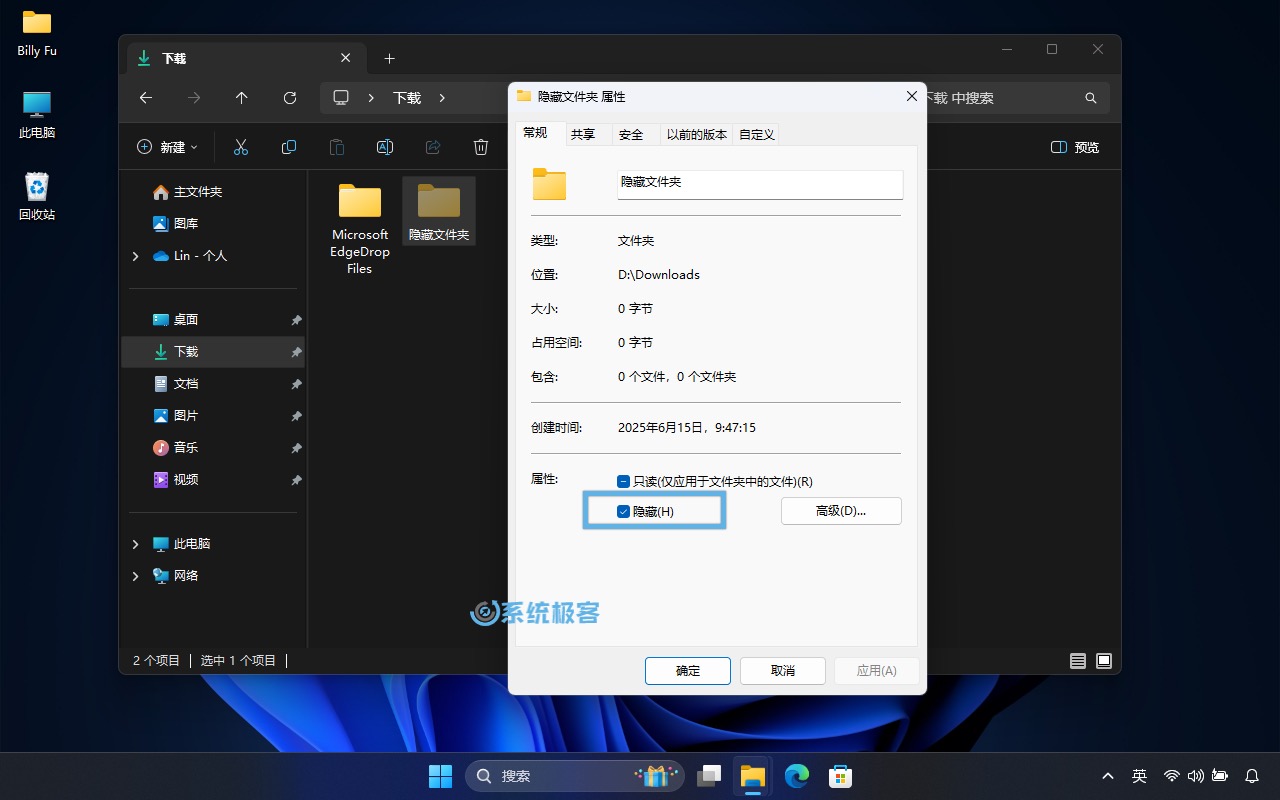Switch to the 共享 (Sharing) tab
1280x800 pixels.
[x=583, y=134]
